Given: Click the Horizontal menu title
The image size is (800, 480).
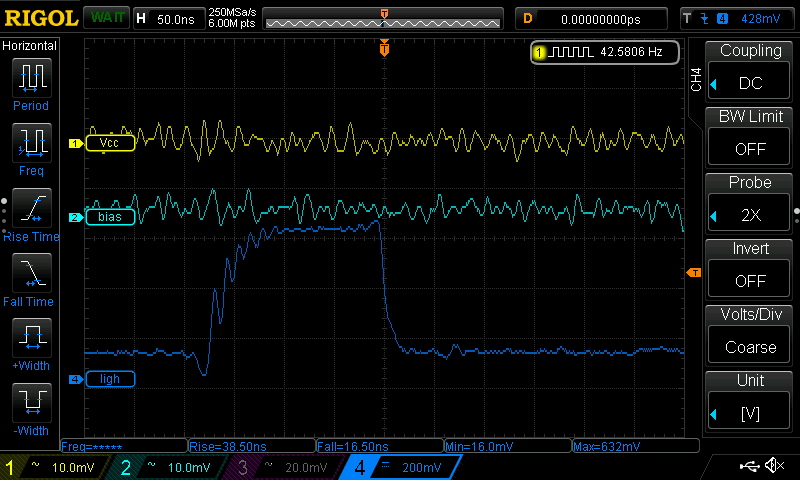Looking at the screenshot, I should pyautogui.click(x=30, y=45).
